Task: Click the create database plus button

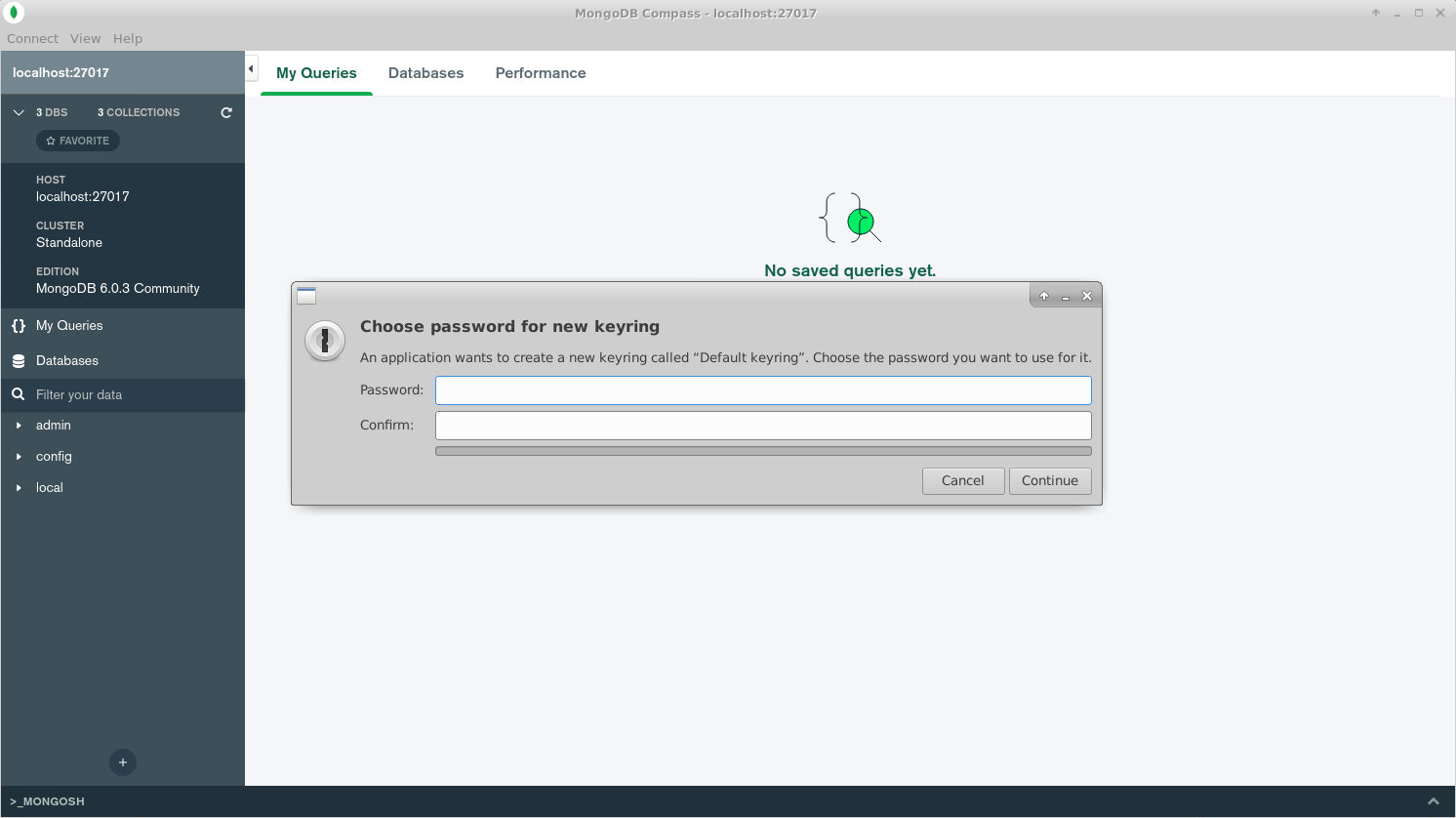Action: point(123,762)
